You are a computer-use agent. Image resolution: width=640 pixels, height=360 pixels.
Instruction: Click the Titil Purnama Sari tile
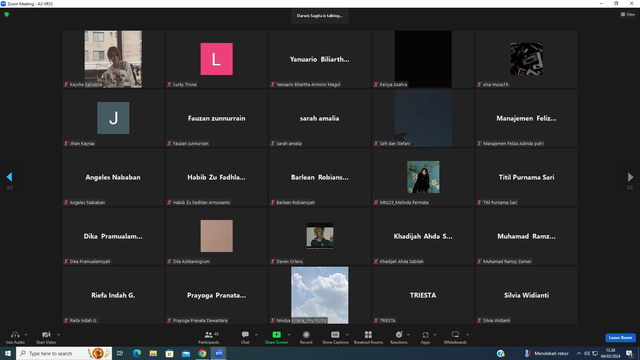526,177
